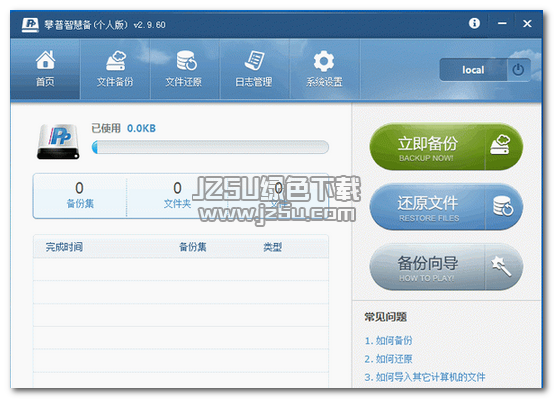Click the magic wand icon on 备份向导
Image resolution: width=554 pixels, height=399 pixels.
click(x=501, y=266)
